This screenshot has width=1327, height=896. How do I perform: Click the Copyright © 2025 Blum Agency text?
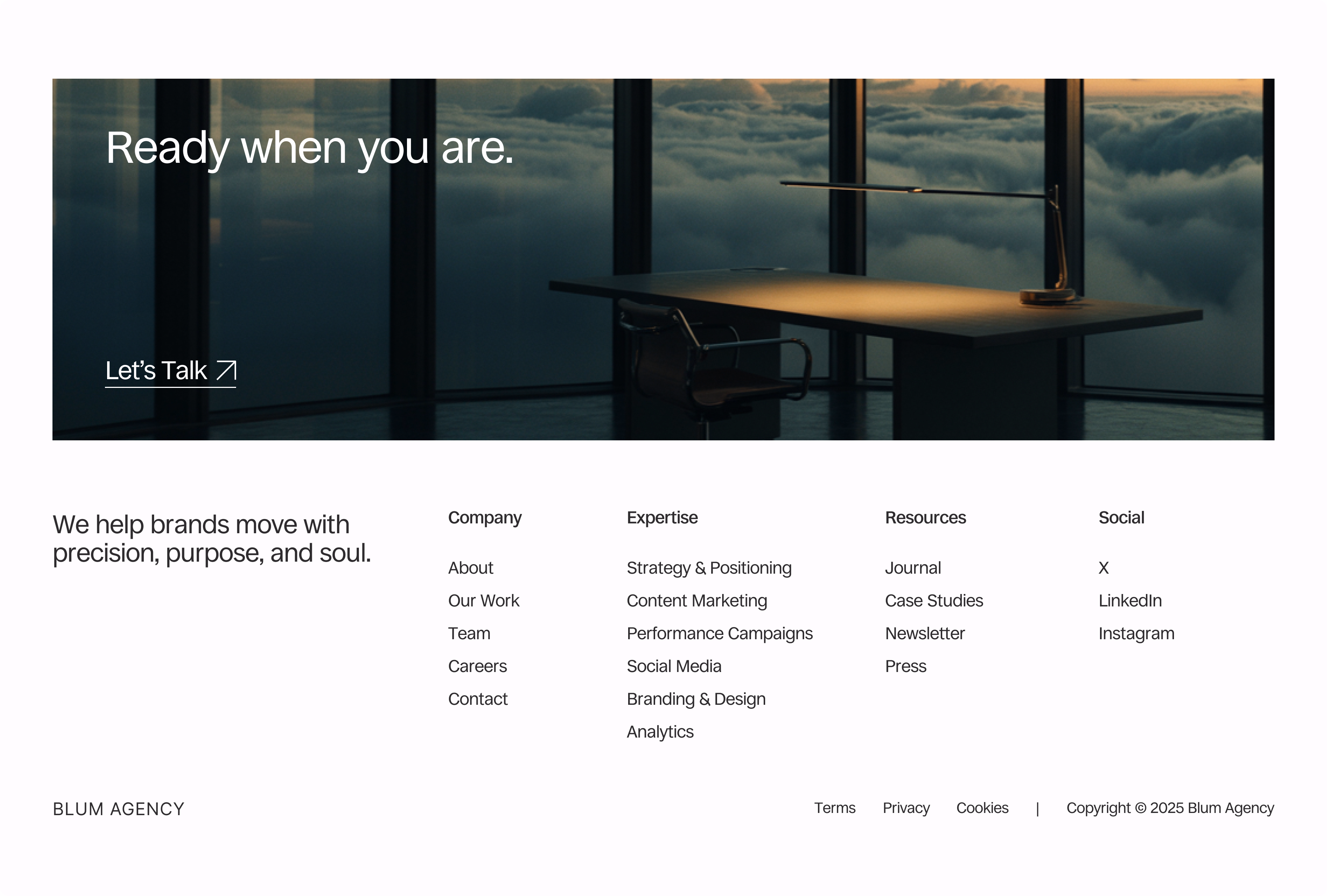1170,809
